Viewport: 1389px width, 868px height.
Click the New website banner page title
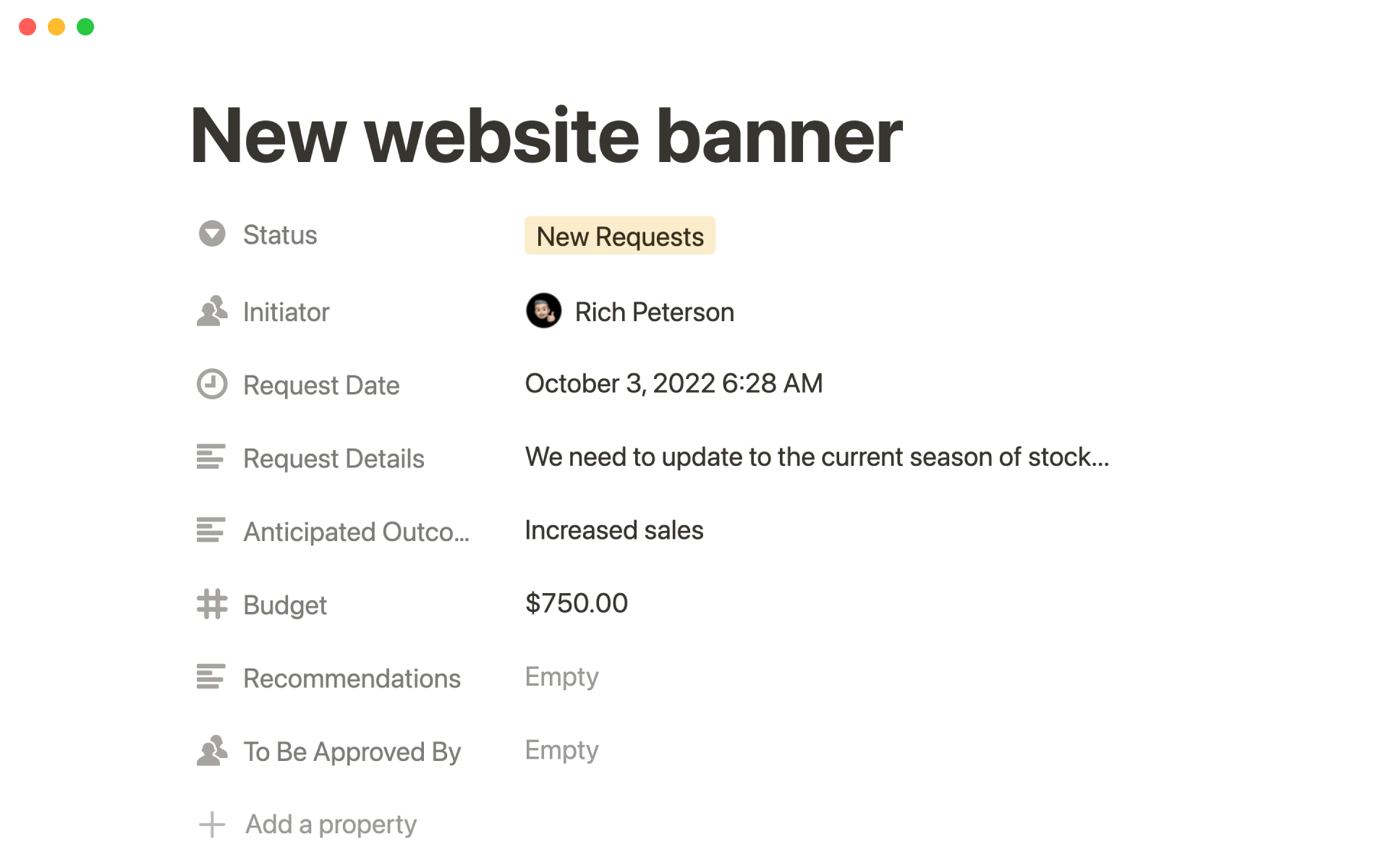coord(546,136)
